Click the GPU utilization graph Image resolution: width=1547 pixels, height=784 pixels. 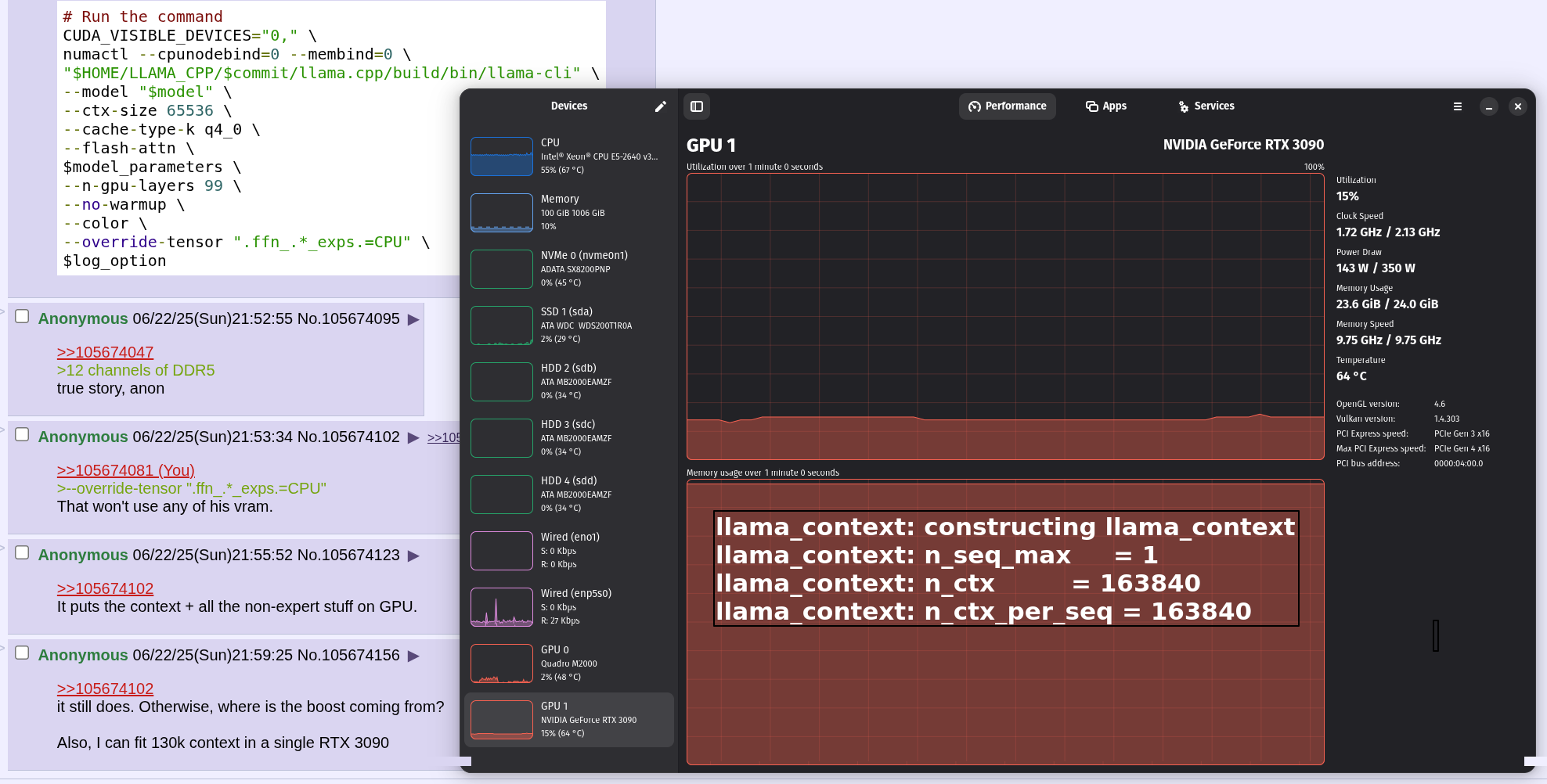click(1005, 316)
